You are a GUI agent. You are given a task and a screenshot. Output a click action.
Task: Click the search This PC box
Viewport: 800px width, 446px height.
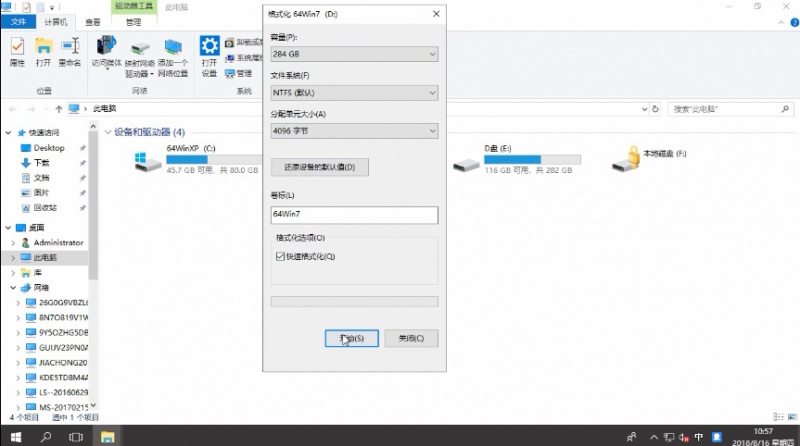(x=731, y=109)
